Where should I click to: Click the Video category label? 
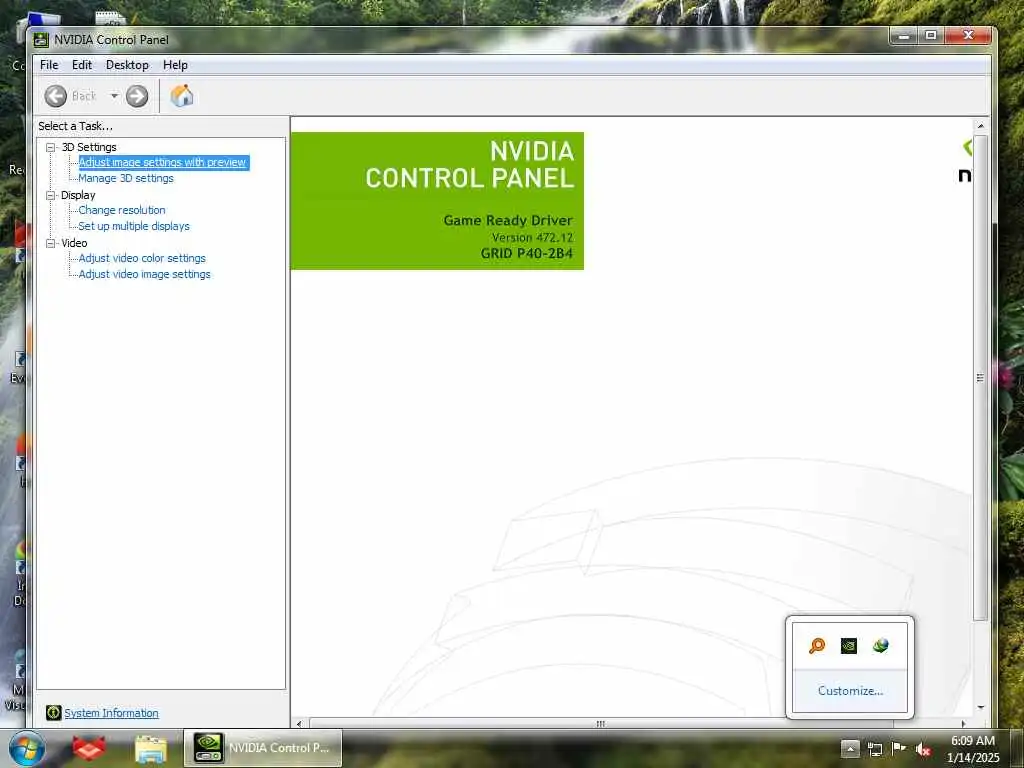74,243
